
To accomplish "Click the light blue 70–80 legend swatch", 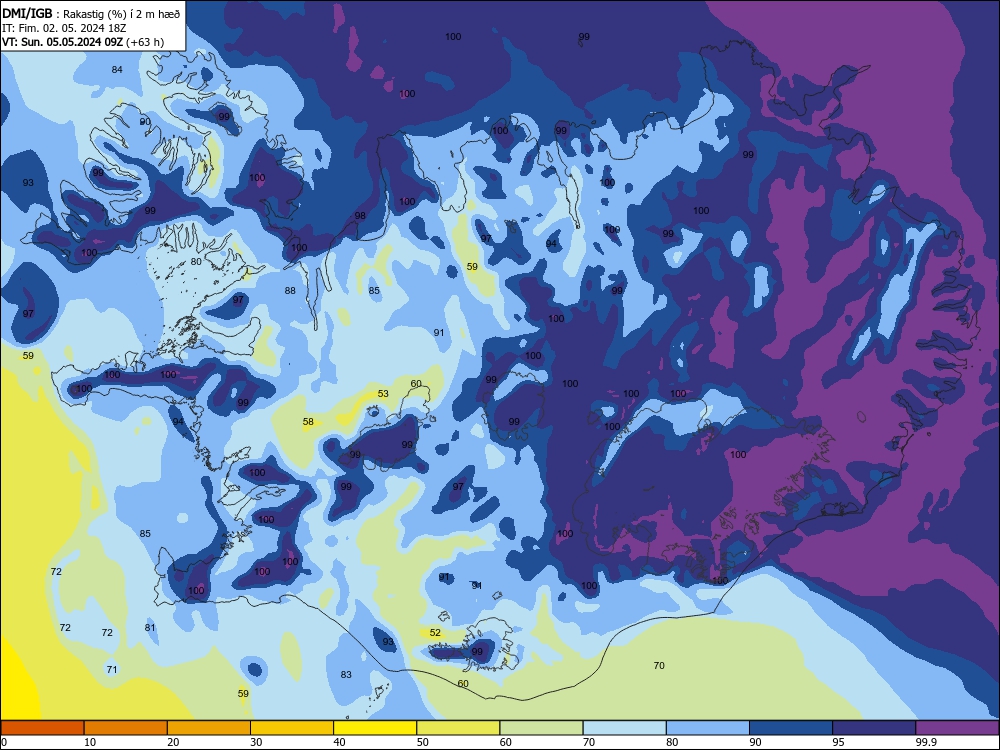I will 624,728.
